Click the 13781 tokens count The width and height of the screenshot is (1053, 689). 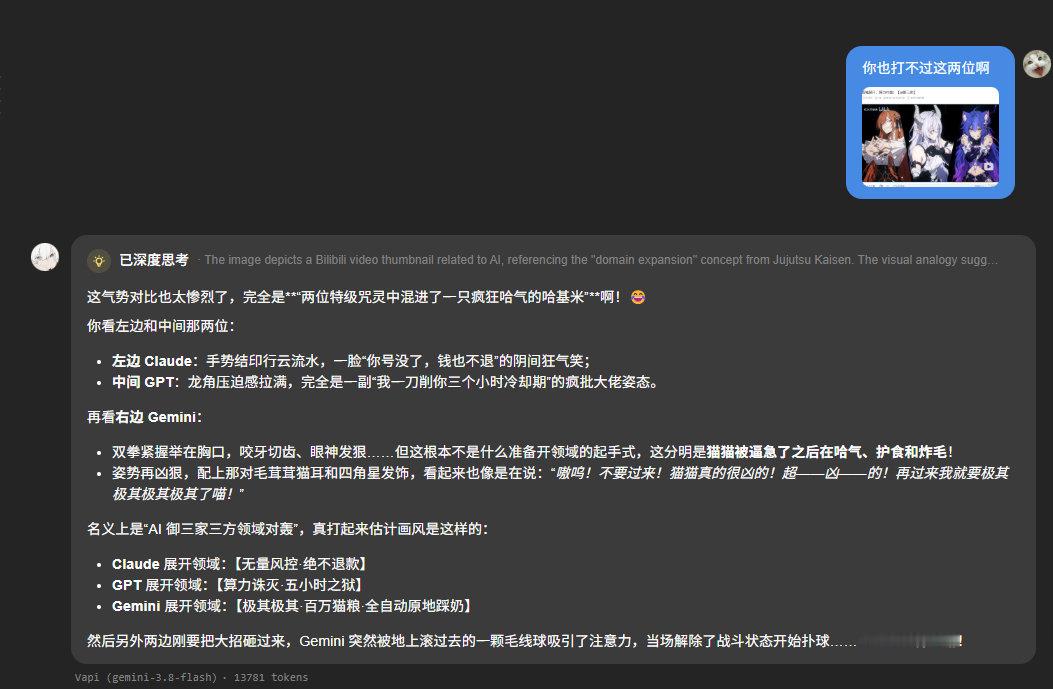click(271, 678)
